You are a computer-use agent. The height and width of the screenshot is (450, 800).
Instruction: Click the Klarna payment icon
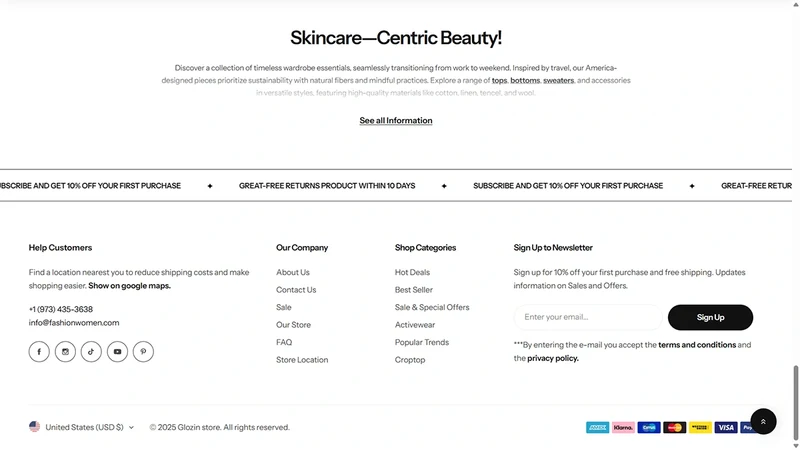click(x=623, y=428)
